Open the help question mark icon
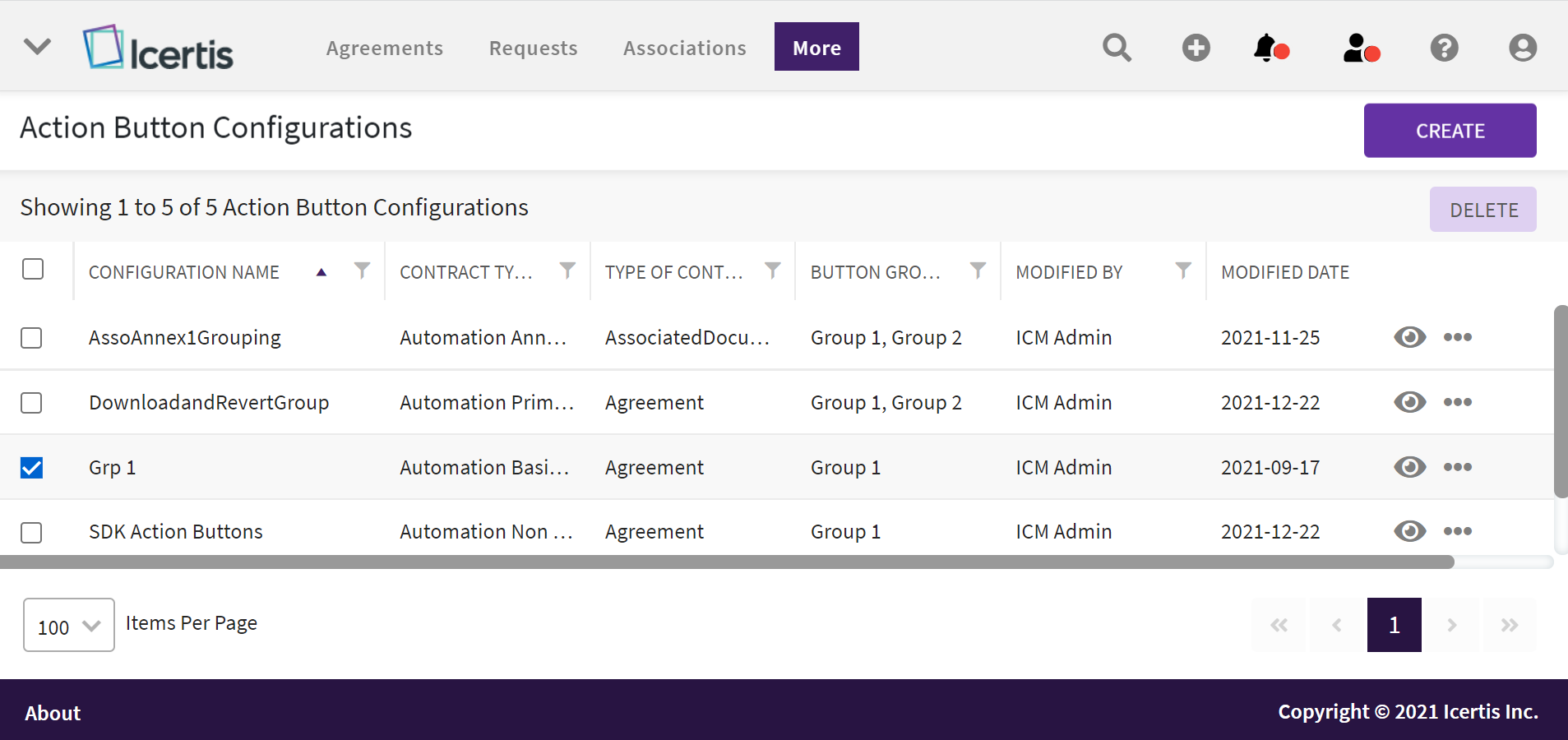1568x740 pixels. pyautogui.click(x=1444, y=48)
